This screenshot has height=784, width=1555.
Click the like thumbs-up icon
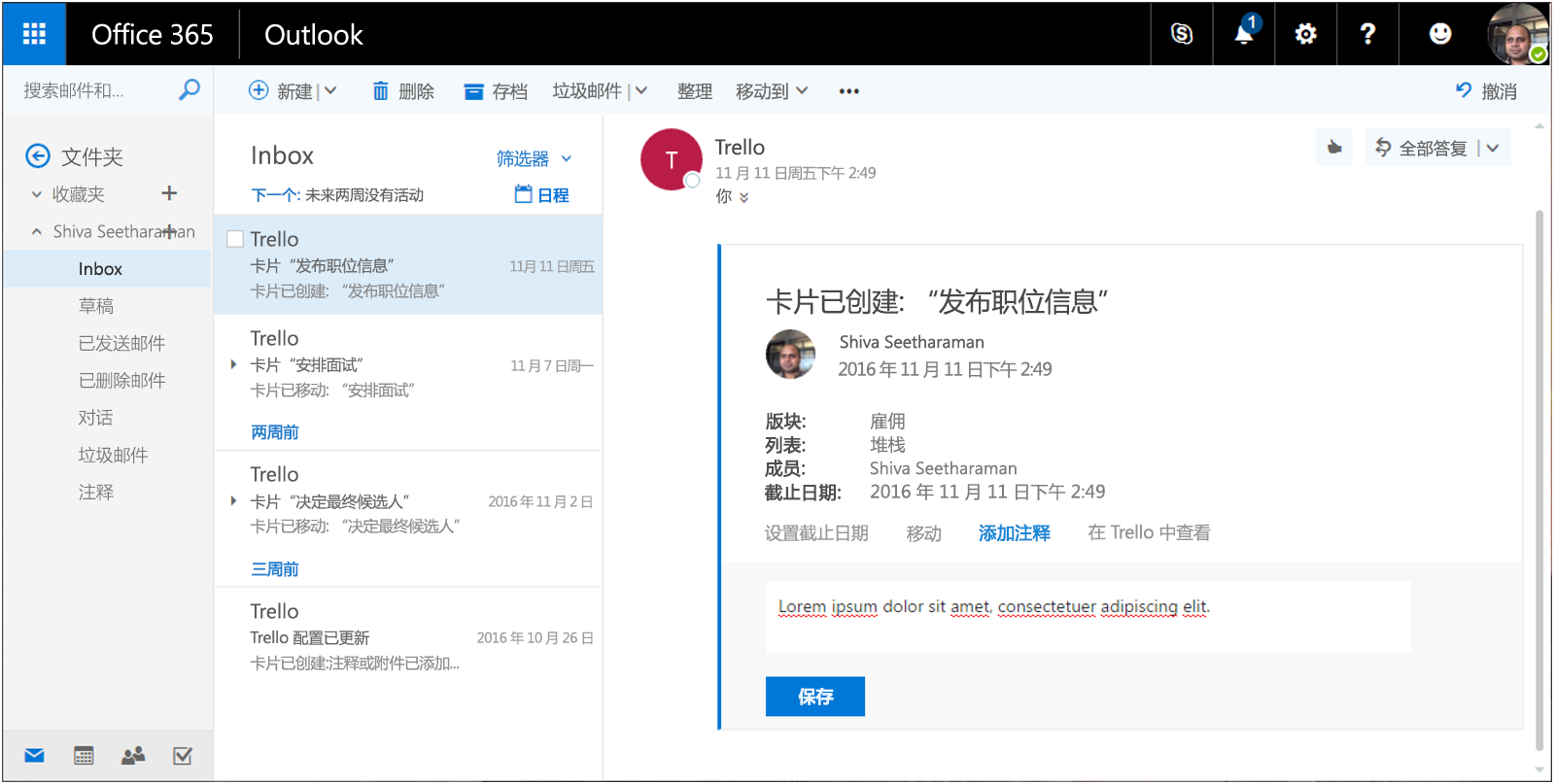click(x=1334, y=148)
